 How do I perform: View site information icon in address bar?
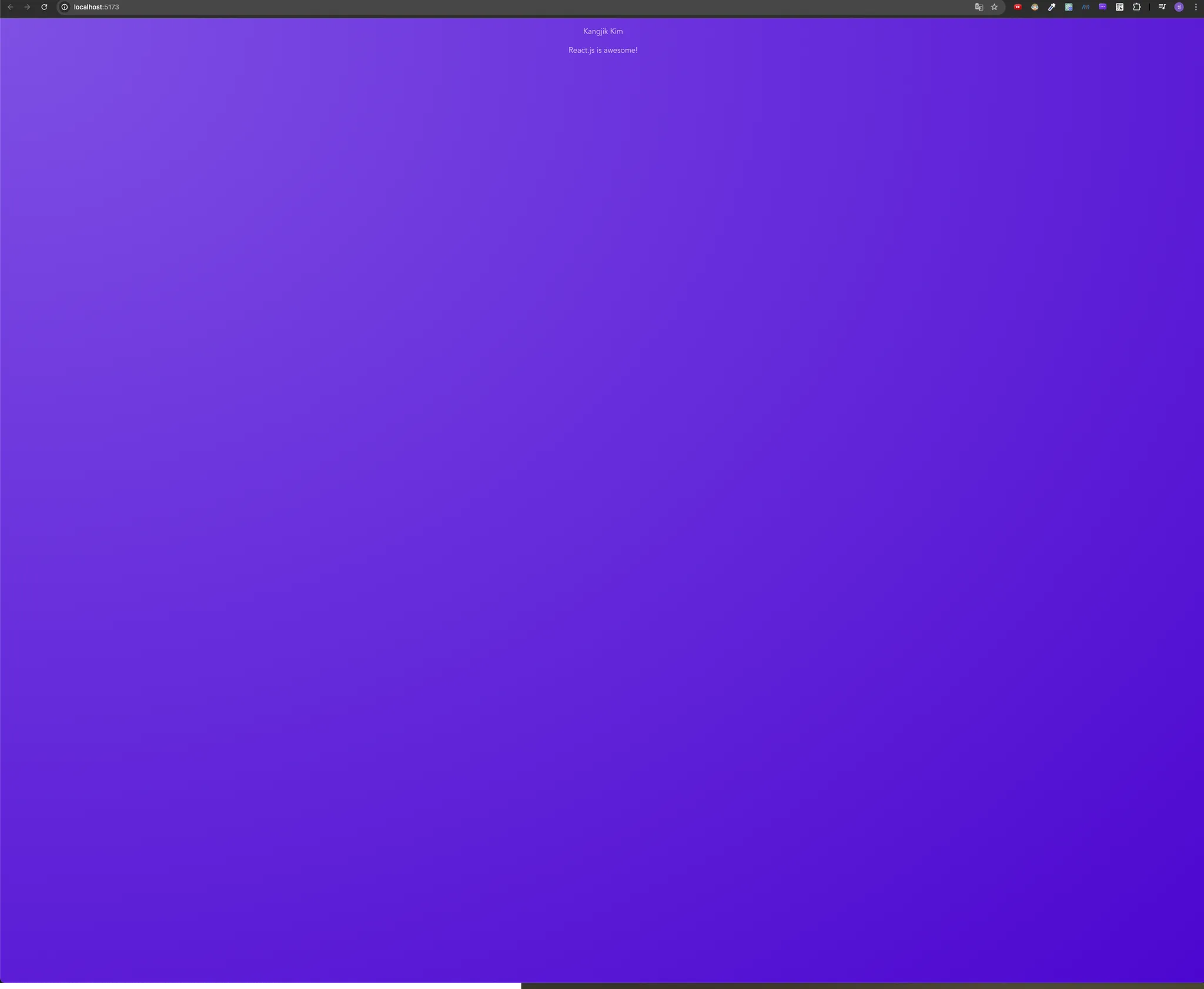(65, 7)
